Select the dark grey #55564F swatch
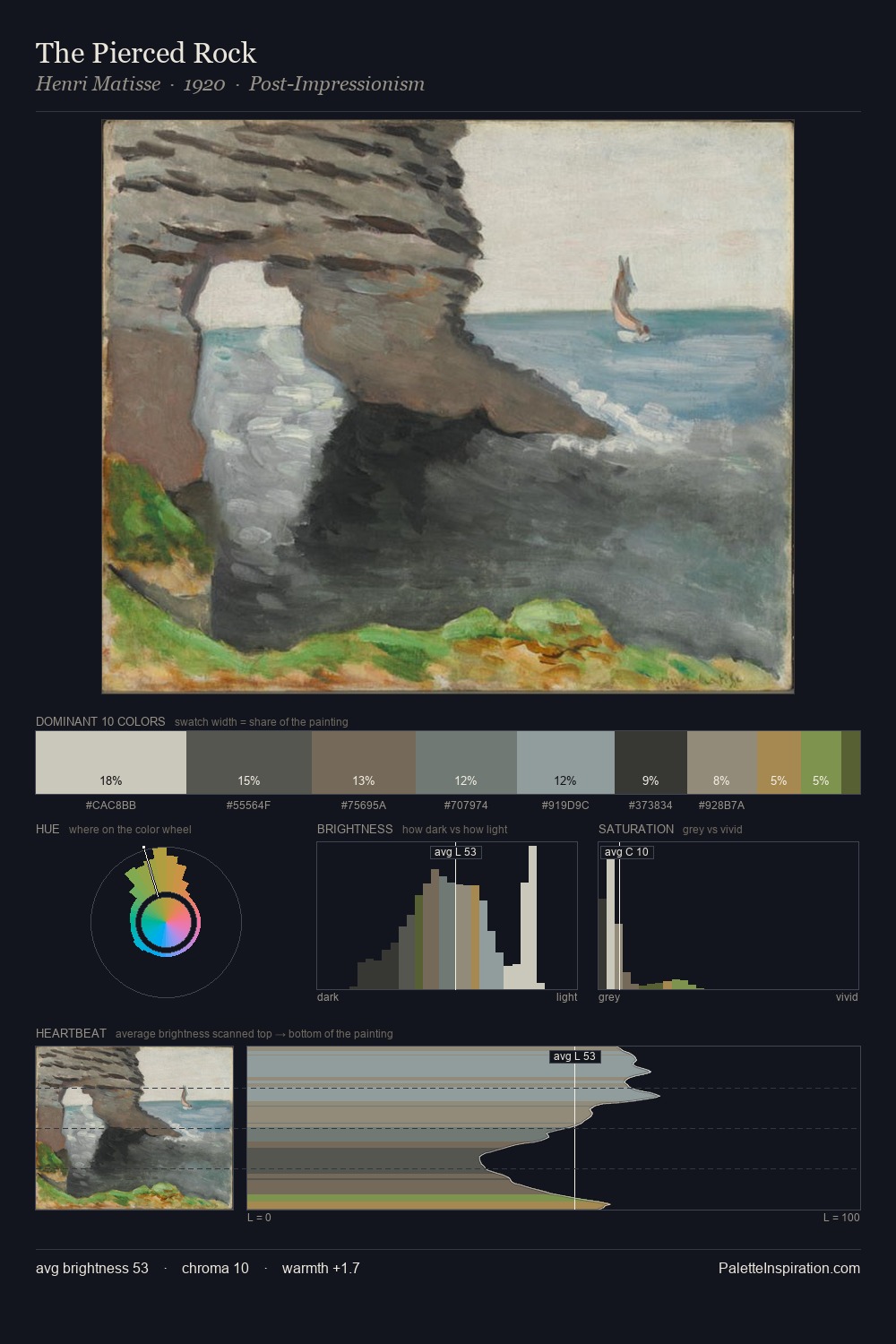 pyautogui.click(x=249, y=762)
